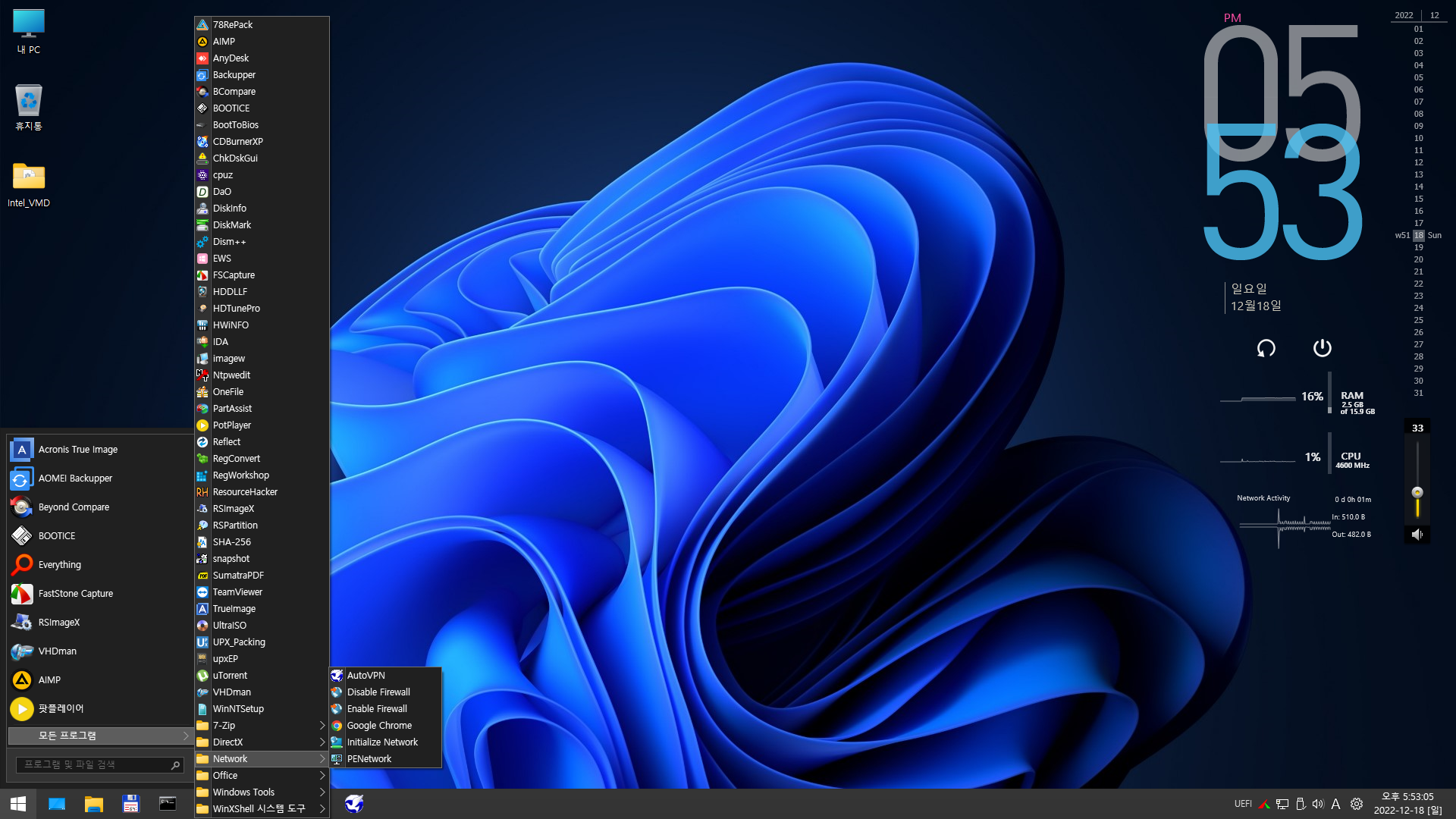1456x819 pixels.
Task: Open VHDman pinned start menu entry
Action: pyautogui.click(x=99, y=651)
